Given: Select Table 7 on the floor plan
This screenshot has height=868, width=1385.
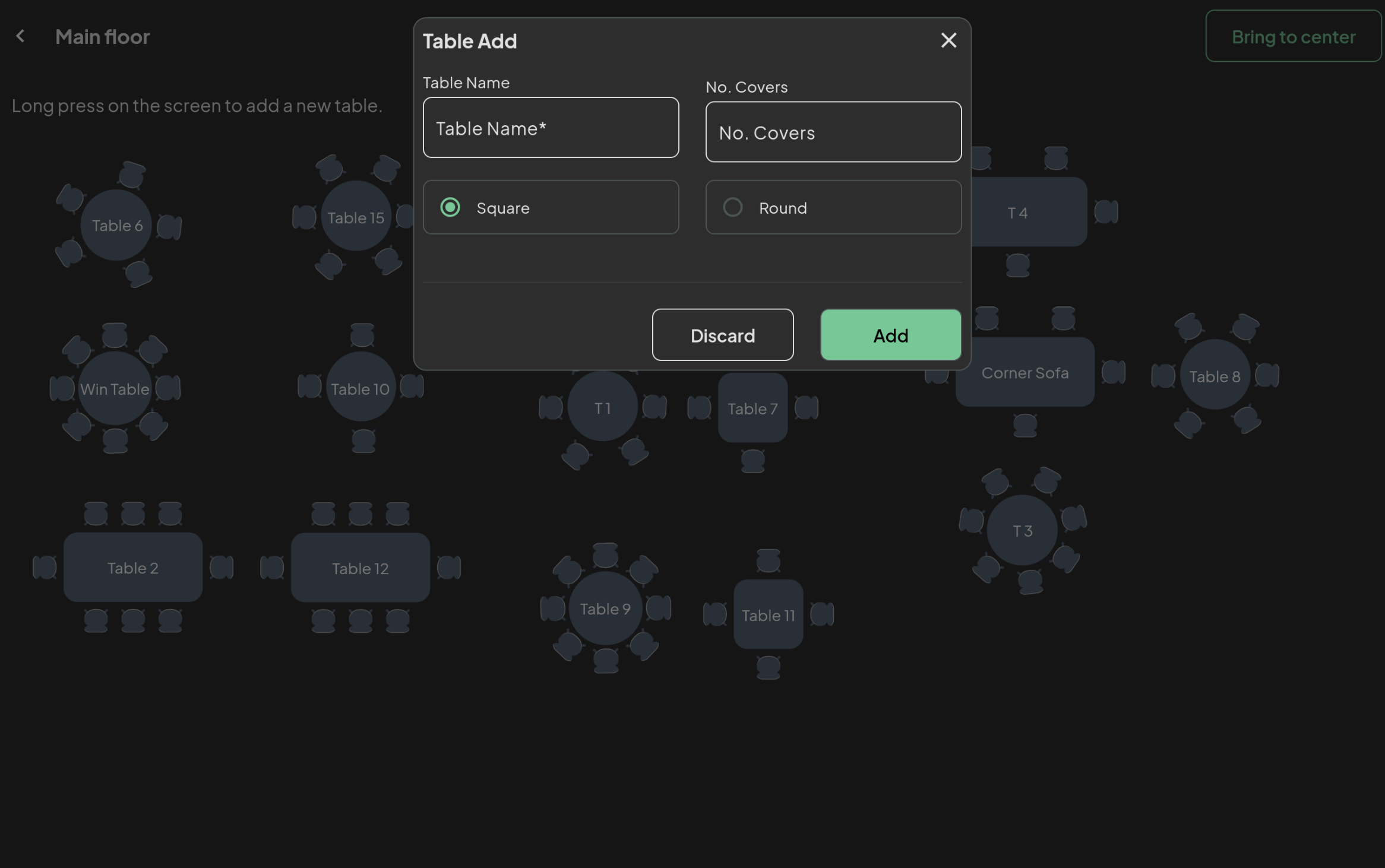Looking at the screenshot, I should (x=752, y=408).
